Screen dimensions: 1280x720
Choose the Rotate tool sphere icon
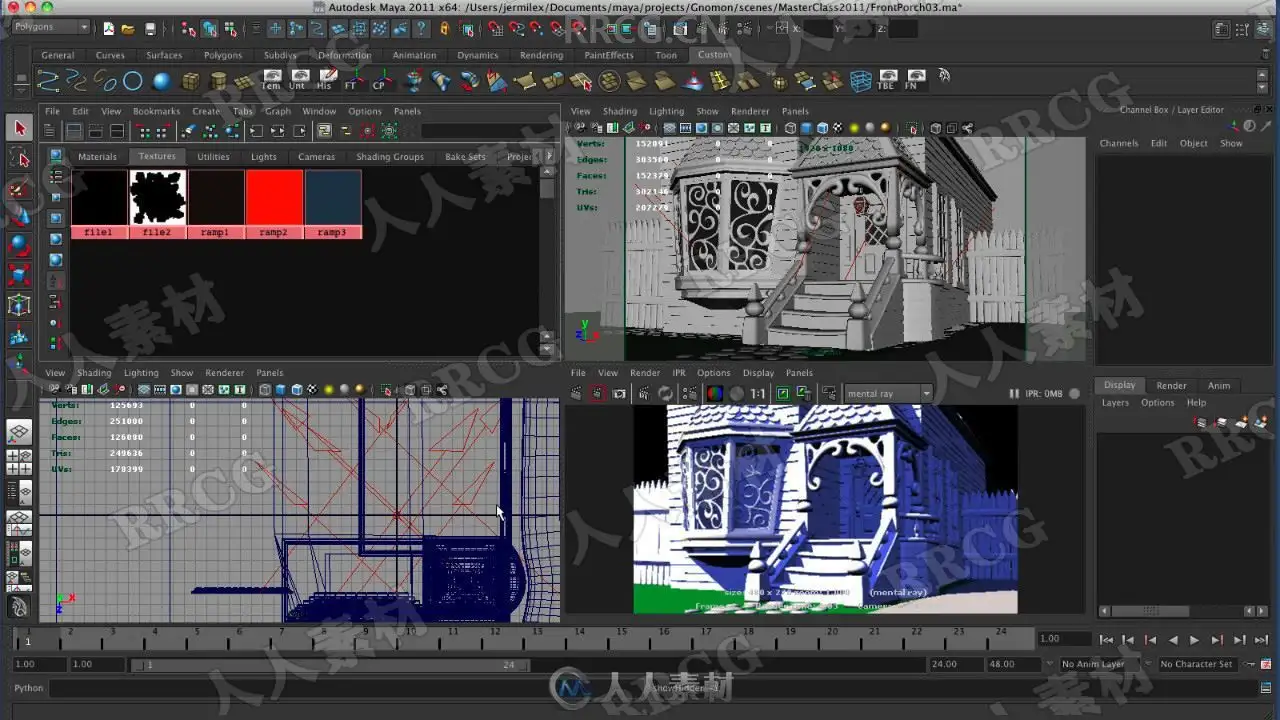click(x=19, y=245)
